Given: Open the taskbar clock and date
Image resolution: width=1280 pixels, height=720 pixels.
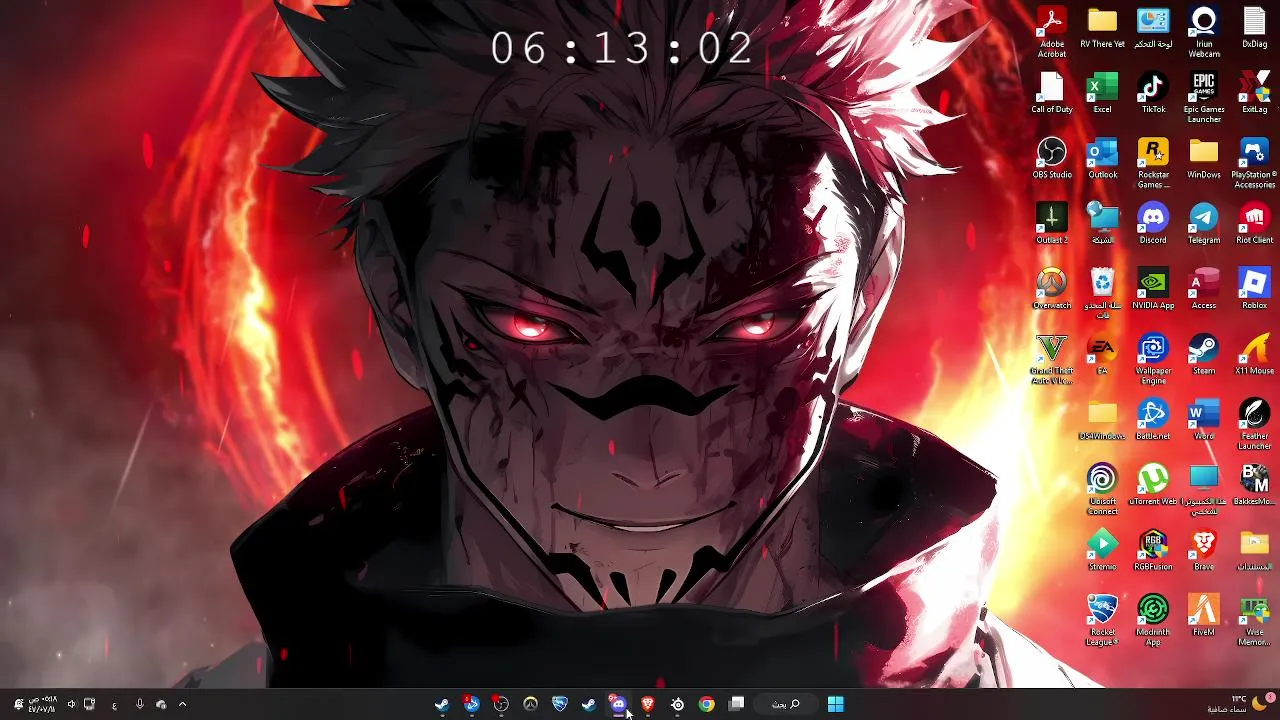Looking at the screenshot, I should [42, 704].
